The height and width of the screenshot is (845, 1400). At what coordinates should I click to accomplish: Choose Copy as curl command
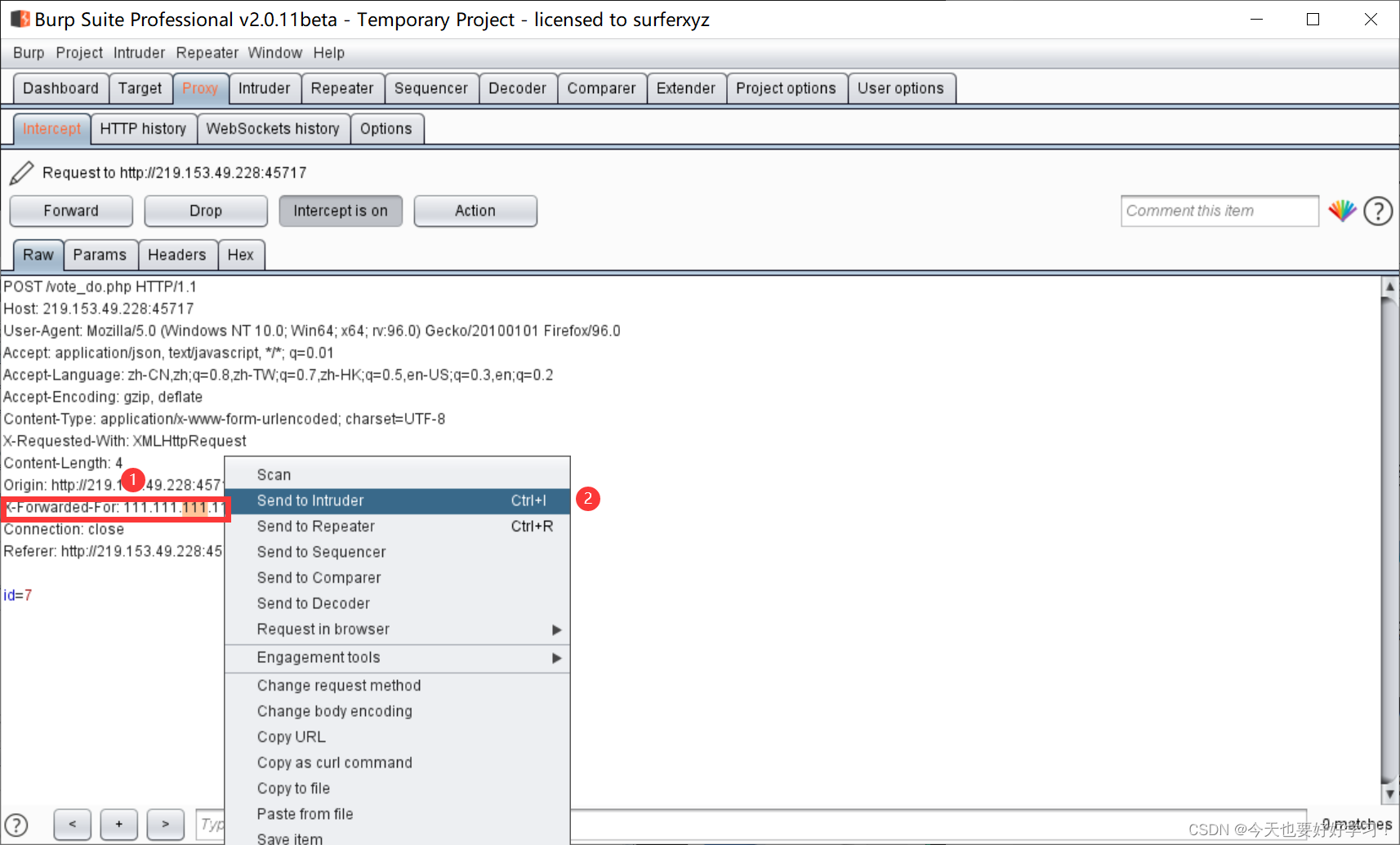397,763
